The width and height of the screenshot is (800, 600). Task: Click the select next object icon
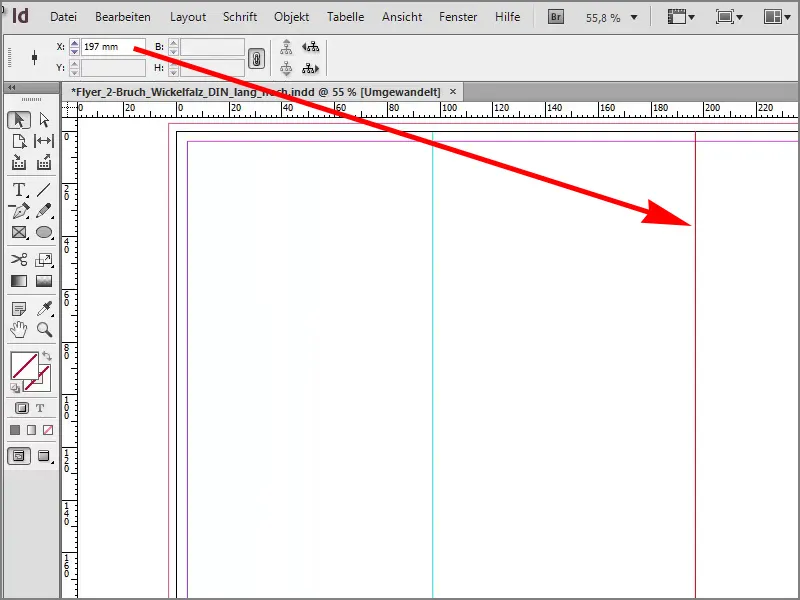310,68
